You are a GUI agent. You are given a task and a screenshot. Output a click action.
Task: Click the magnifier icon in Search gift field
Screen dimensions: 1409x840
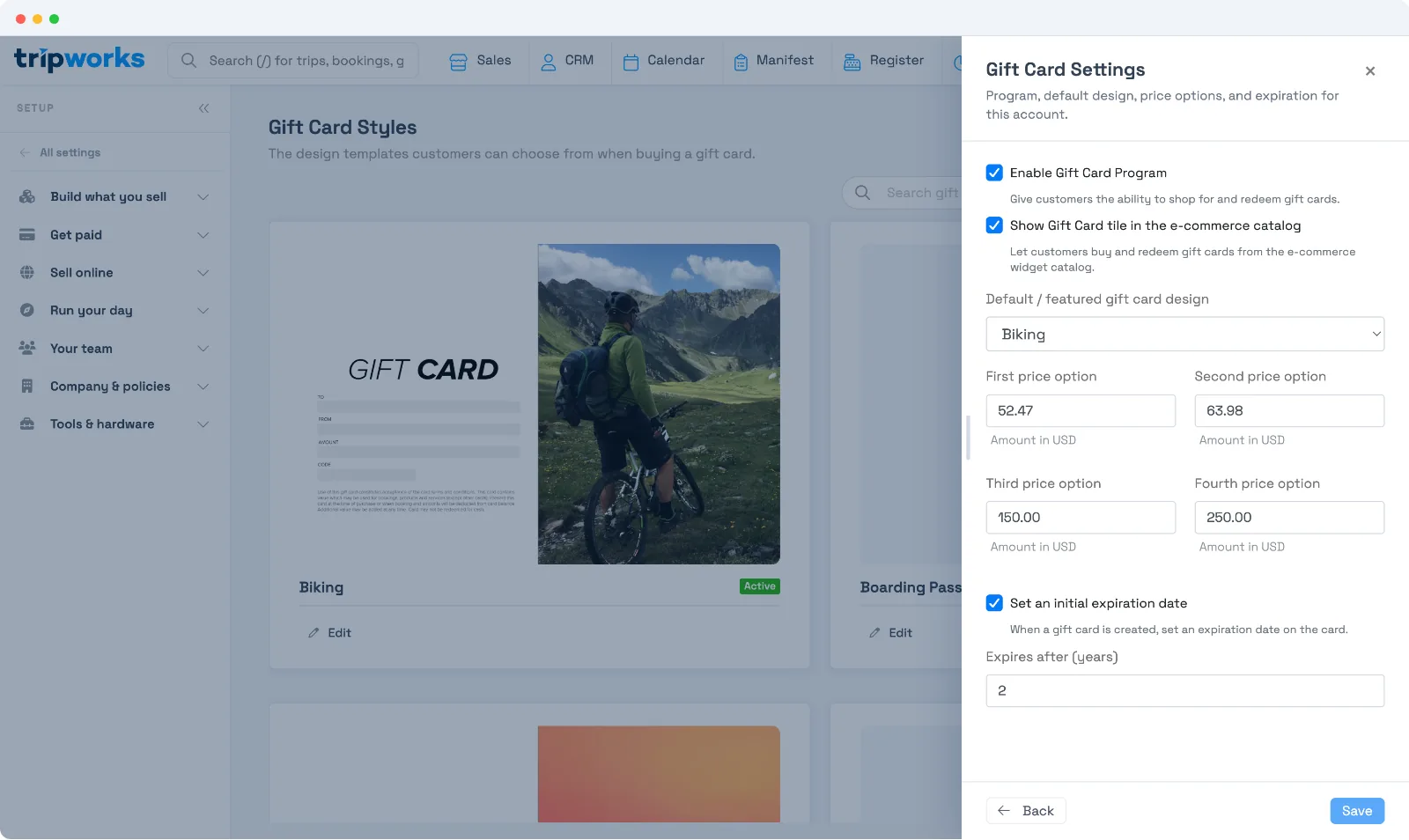pos(863,193)
